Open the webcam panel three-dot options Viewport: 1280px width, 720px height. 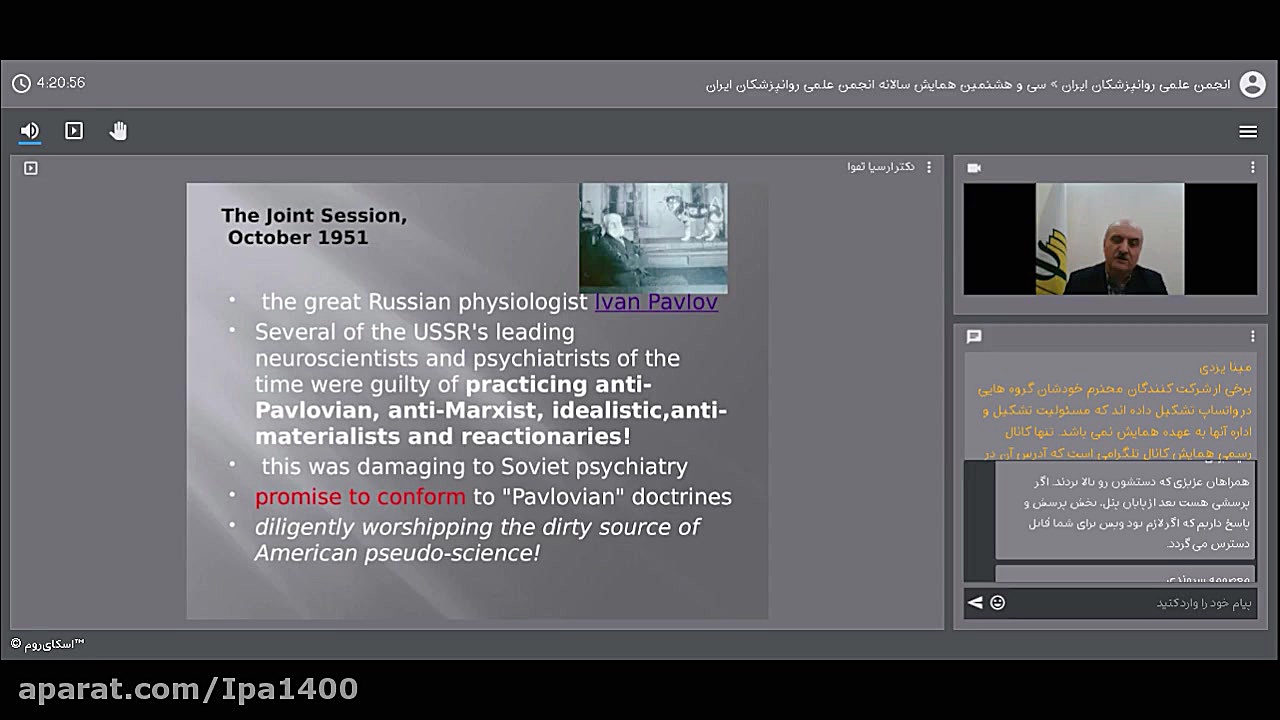click(1252, 168)
